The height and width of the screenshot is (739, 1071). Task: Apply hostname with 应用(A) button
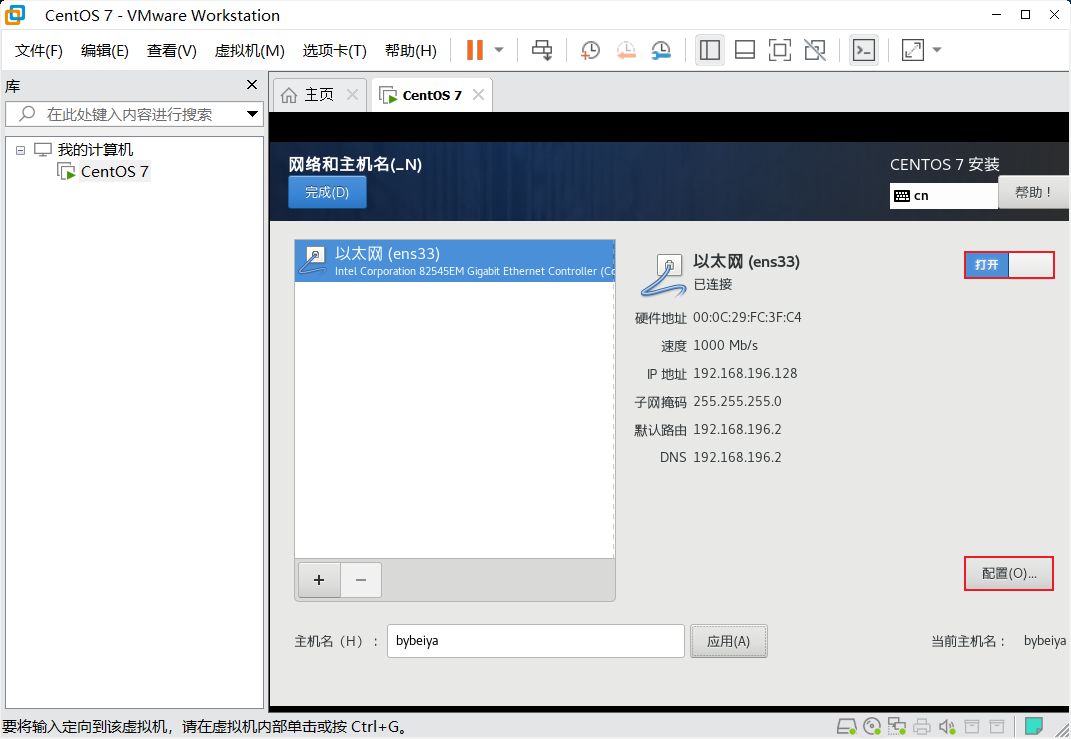pyautogui.click(x=729, y=641)
